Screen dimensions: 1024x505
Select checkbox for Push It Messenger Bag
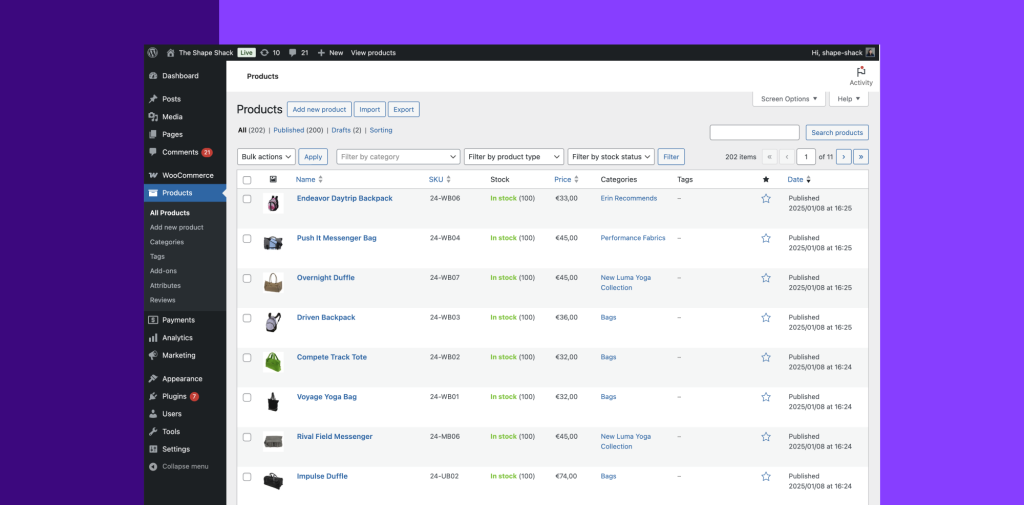coord(247,238)
